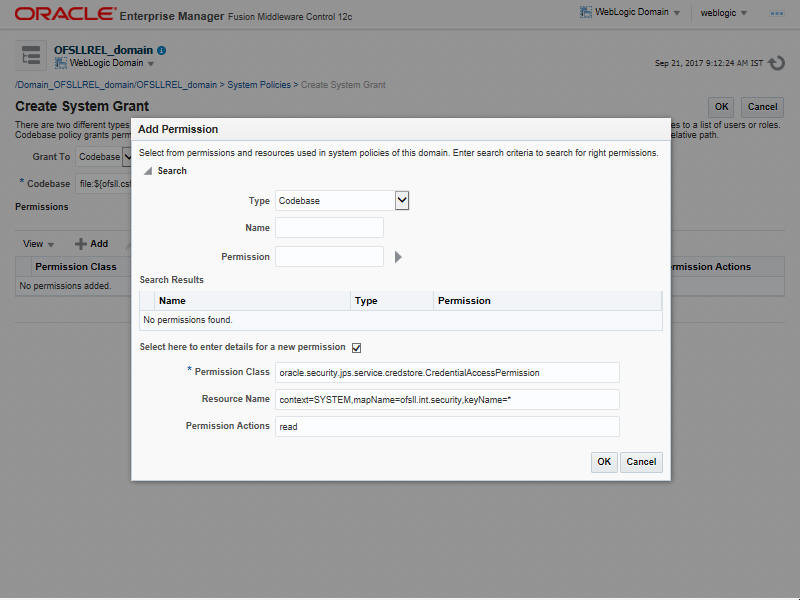This screenshot has width=800, height=600.
Task: Click the Permission Actions field containing read
Action: (447, 427)
